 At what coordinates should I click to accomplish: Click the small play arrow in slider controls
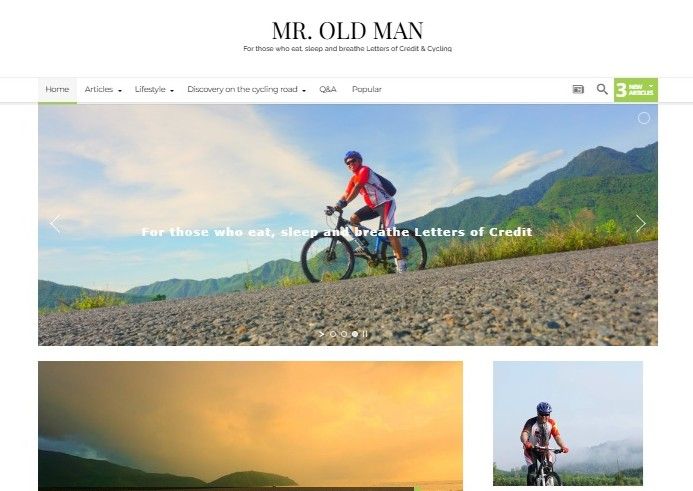[x=322, y=334]
